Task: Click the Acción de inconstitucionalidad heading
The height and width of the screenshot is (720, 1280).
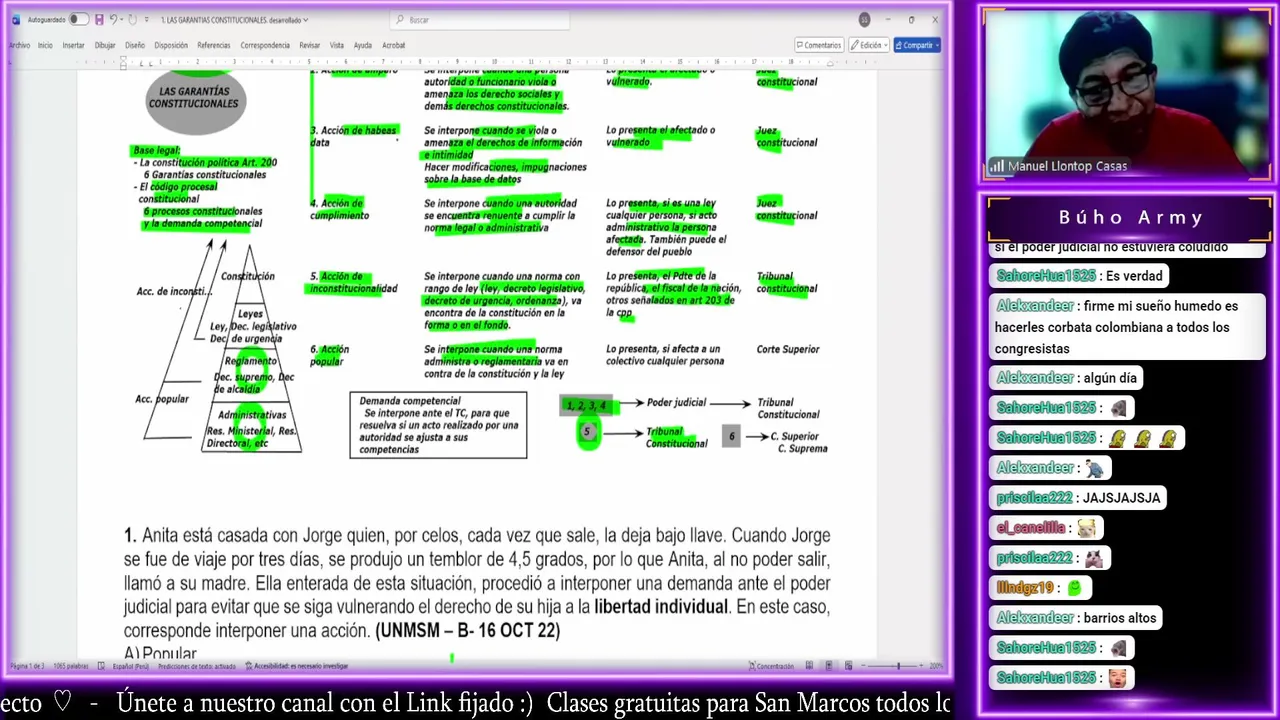Action: coord(353,282)
